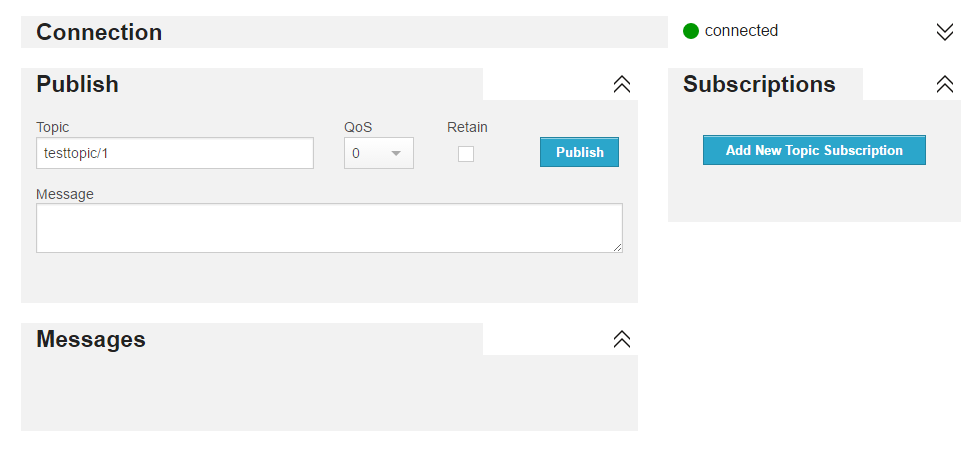Viewport: 974px width, 472px height.
Task: Click the Messages section header title
Action: (x=91, y=339)
